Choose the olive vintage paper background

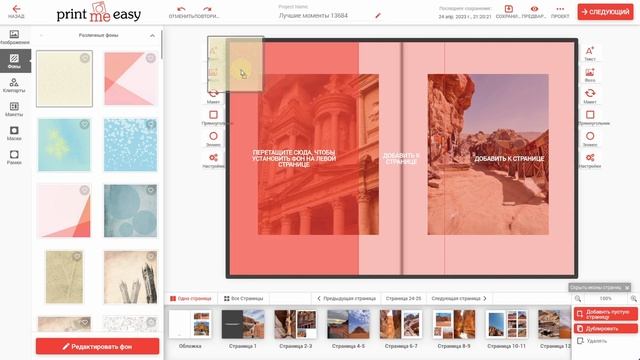tap(64, 277)
